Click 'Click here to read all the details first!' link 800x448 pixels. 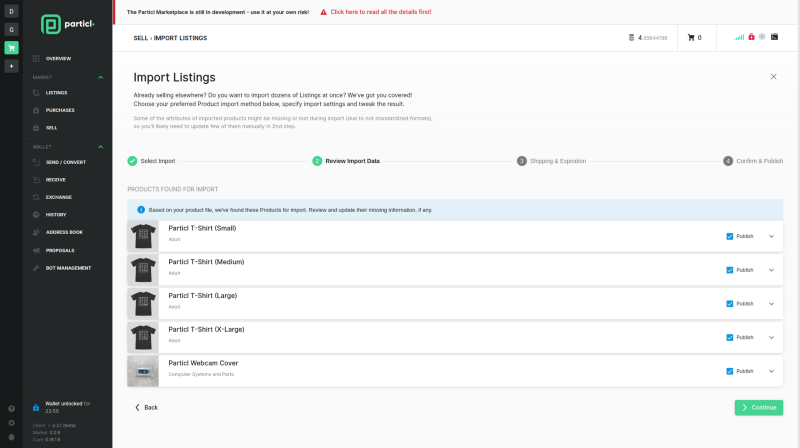[381, 12]
